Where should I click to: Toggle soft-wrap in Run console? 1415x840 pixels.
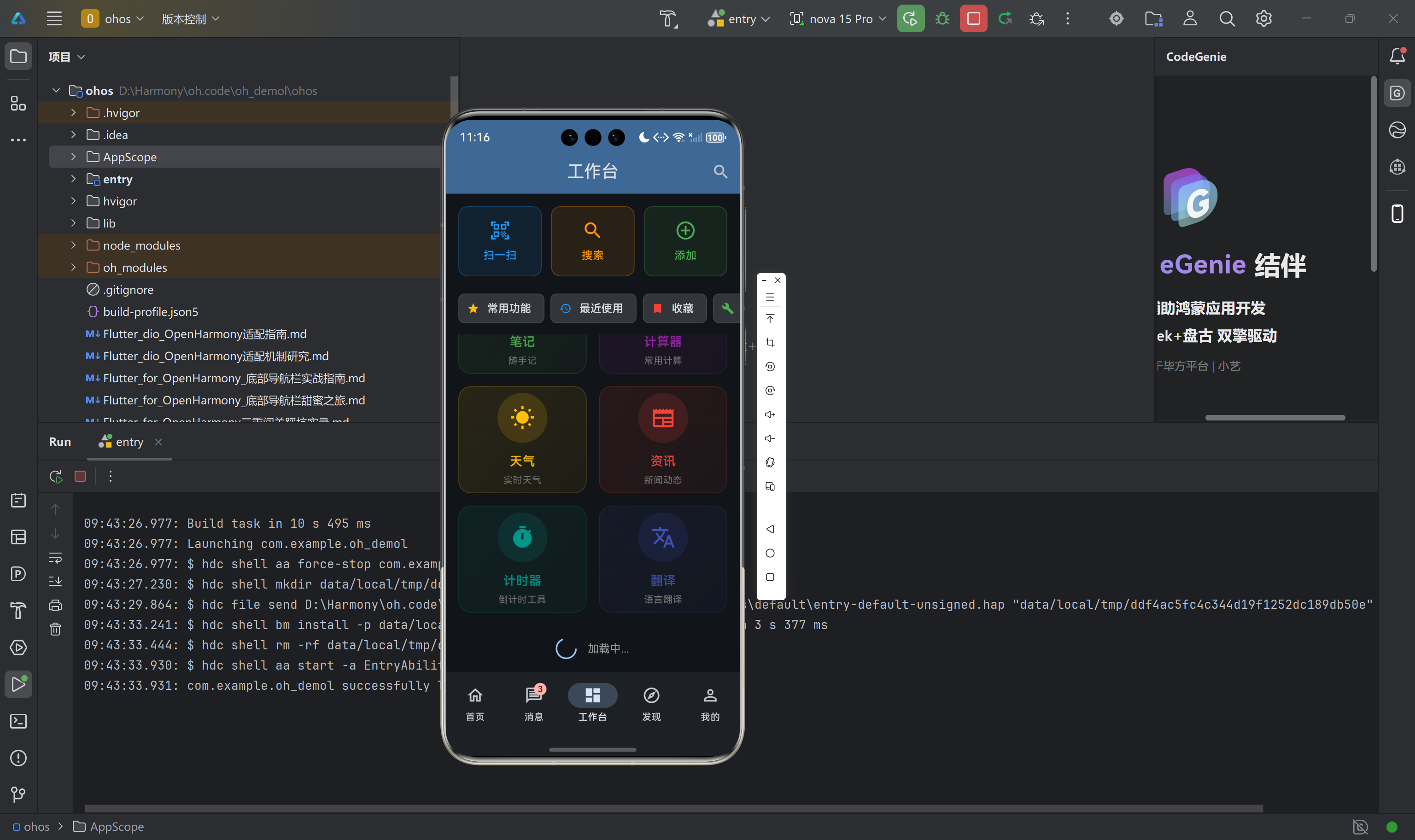(55, 558)
